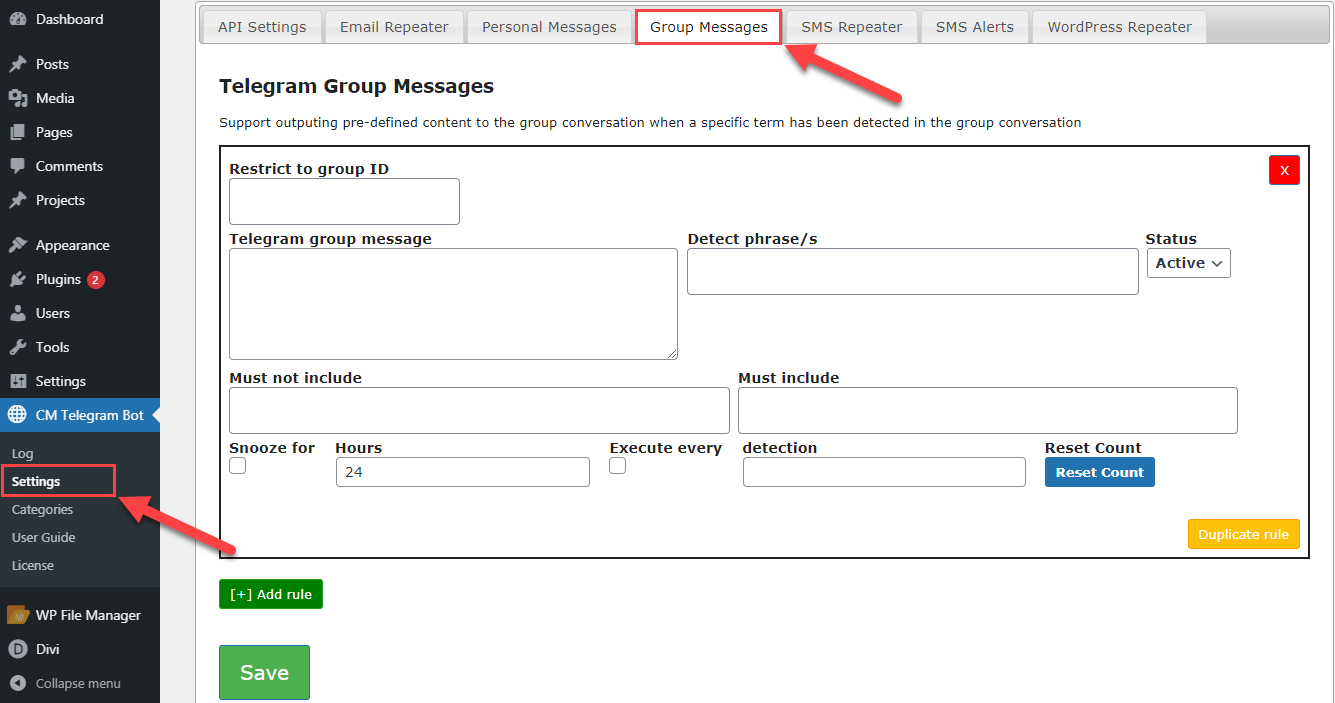
Task: Open Dashboard in the sidebar
Action: pos(80,19)
